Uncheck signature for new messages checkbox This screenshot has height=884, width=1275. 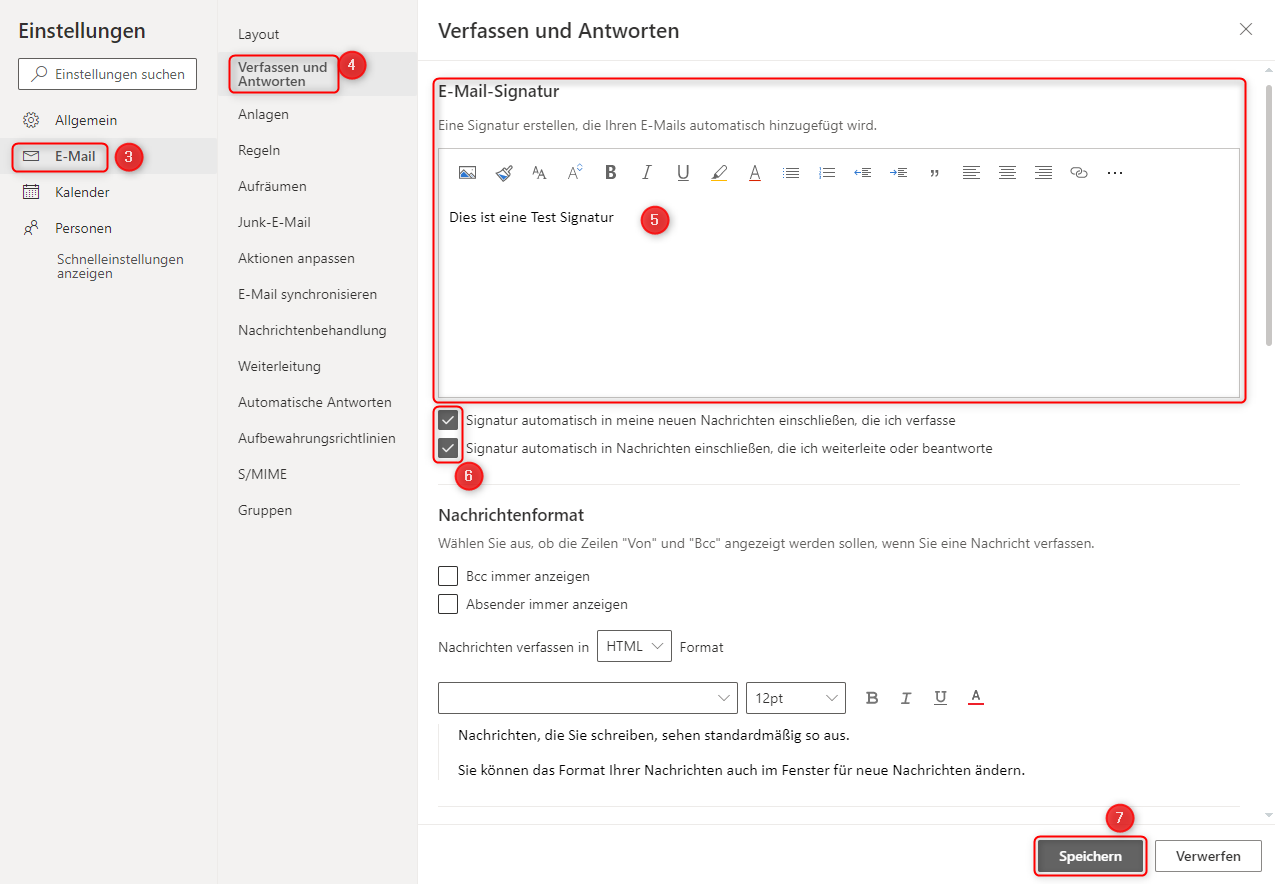point(448,420)
